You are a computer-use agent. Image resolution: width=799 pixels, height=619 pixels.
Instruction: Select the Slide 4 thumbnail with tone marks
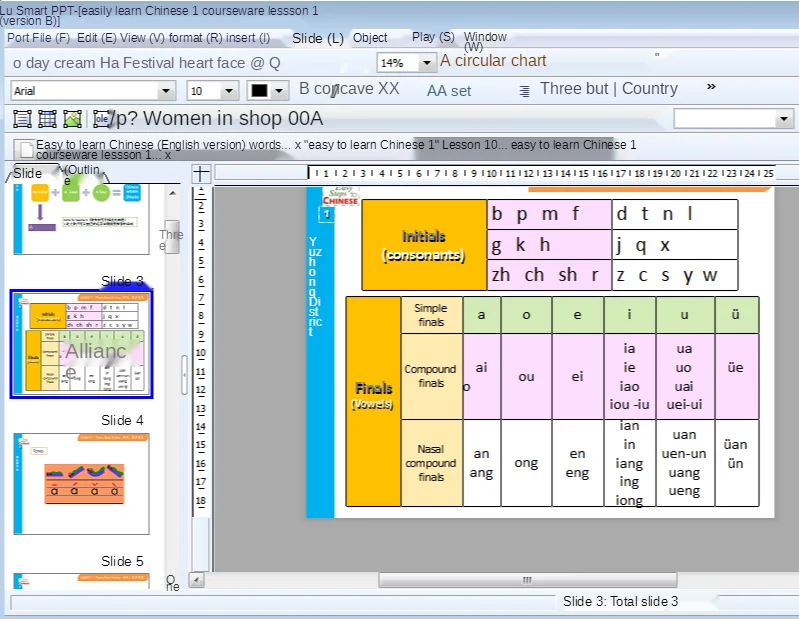pos(82,483)
